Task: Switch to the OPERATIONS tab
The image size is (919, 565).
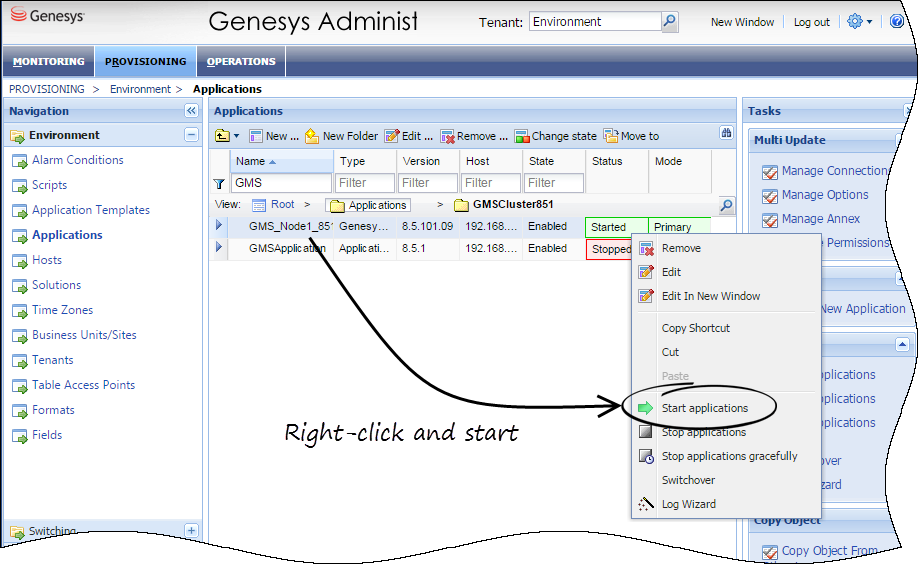Action: click(x=241, y=62)
